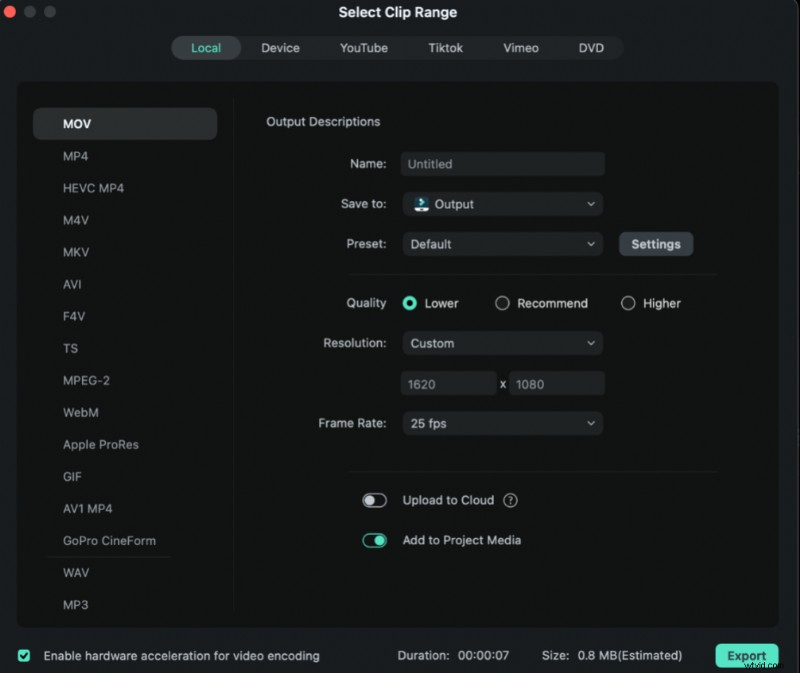The height and width of the screenshot is (673, 800).
Task: Open the Frame Rate dropdown
Action: pyautogui.click(x=502, y=423)
